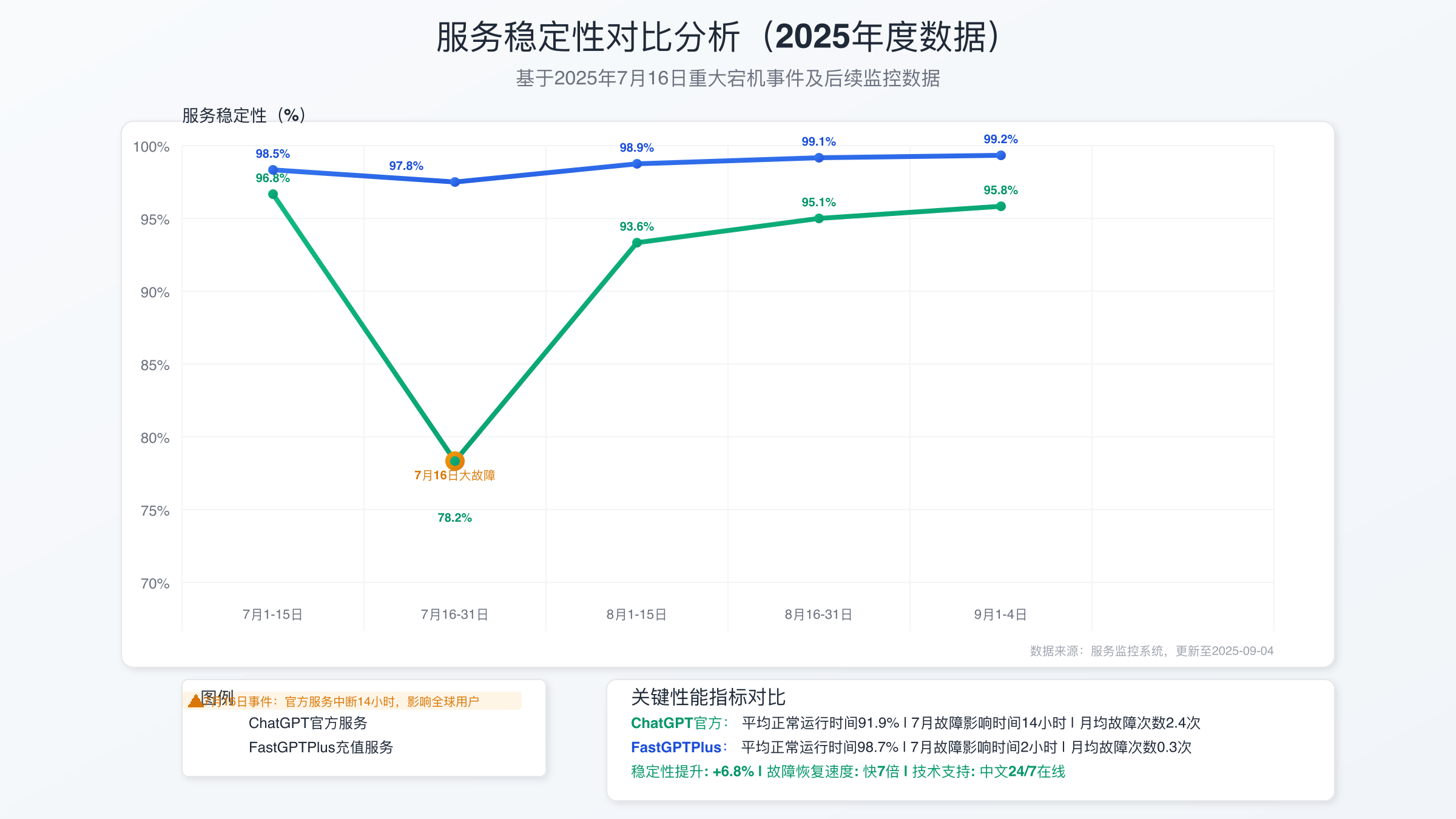Screen dimensions: 1456x819
Task: Click 月均故障次数2.4次 text
Action: coord(1140,723)
